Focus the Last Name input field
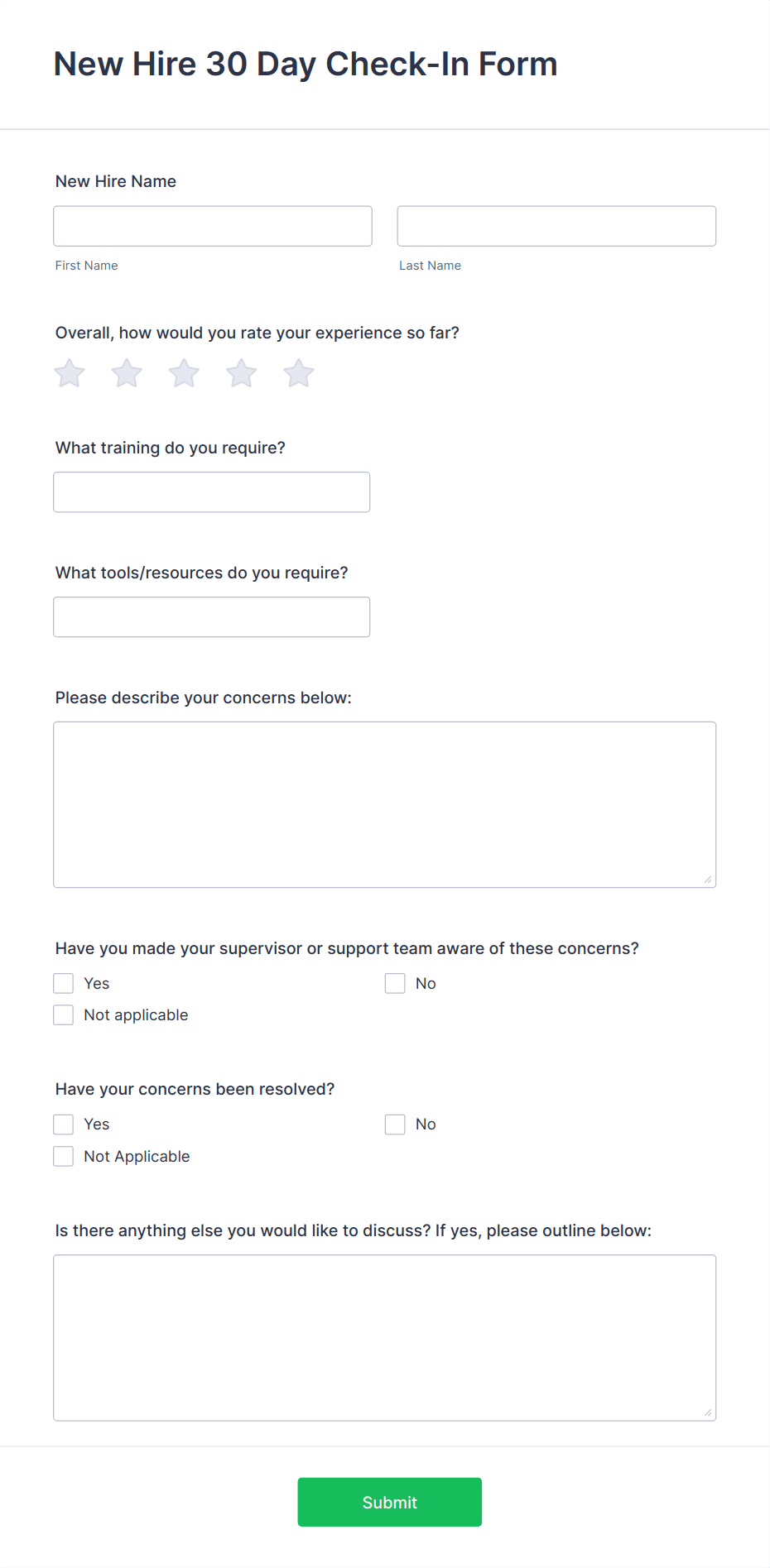The width and height of the screenshot is (770, 1568). (556, 226)
